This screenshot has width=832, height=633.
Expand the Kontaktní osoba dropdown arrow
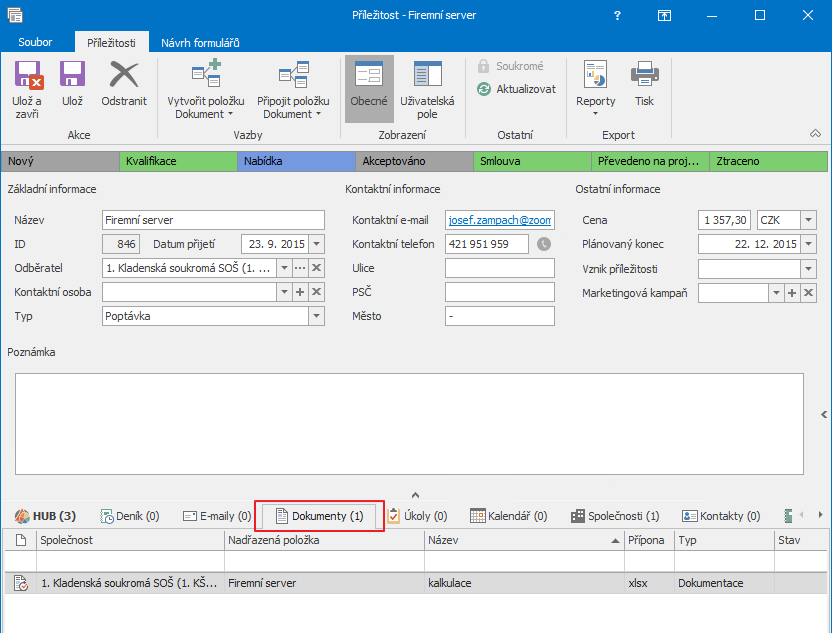pyautogui.click(x=284, y=292)
